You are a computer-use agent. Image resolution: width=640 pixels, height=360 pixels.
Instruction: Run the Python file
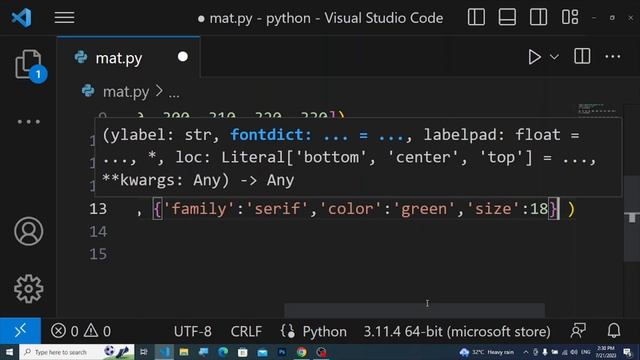[x=534, y=57]
